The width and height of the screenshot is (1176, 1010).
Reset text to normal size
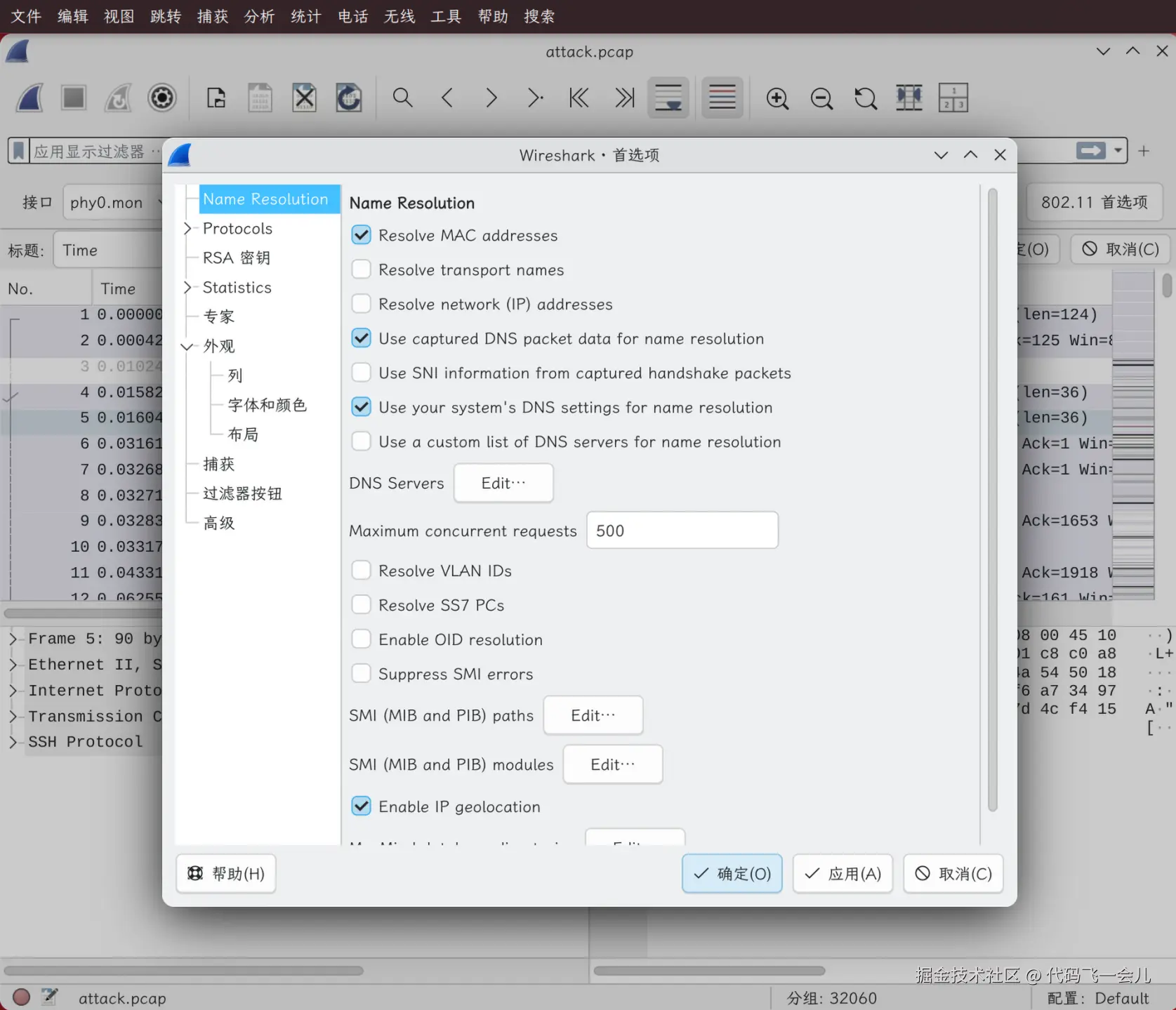[x=866, y=98]
